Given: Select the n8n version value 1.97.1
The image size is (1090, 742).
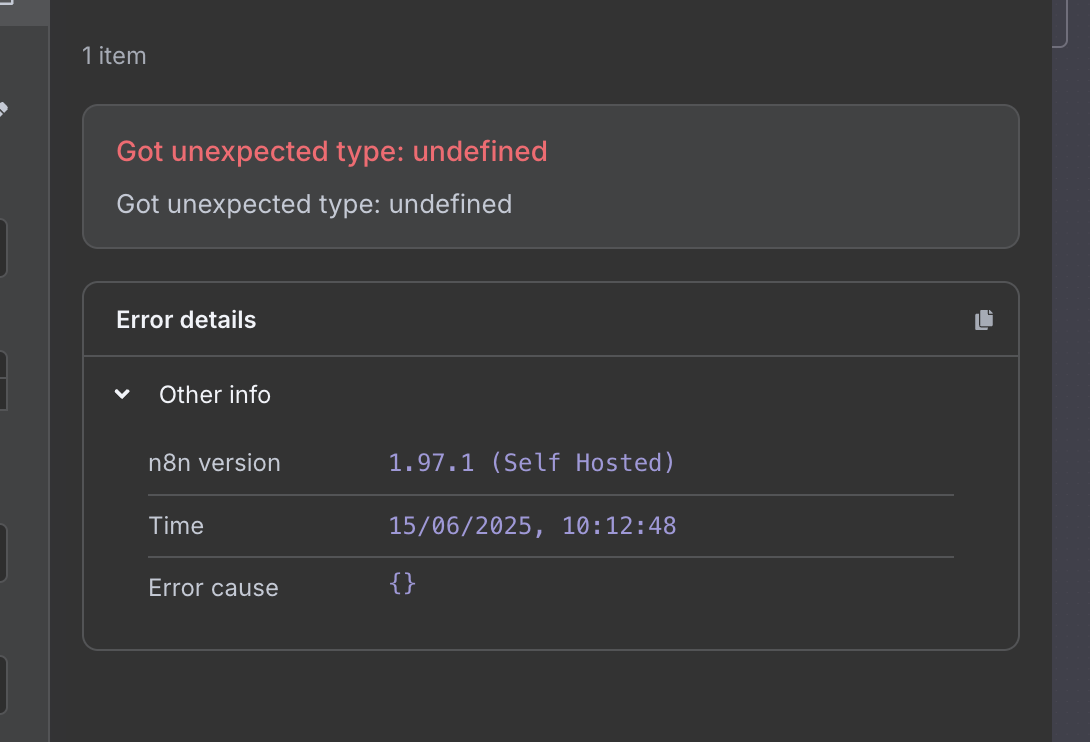Looking at the screenshot, I should pos(531,463).
